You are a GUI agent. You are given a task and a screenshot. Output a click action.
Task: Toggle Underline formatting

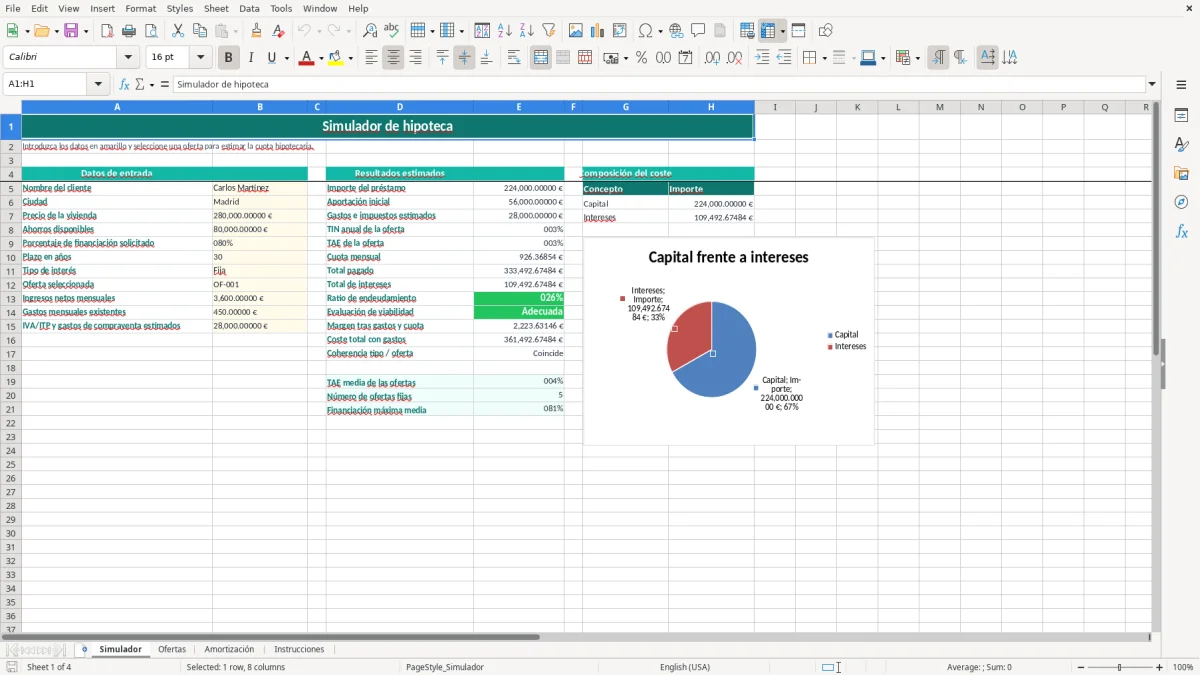[270, 58]
